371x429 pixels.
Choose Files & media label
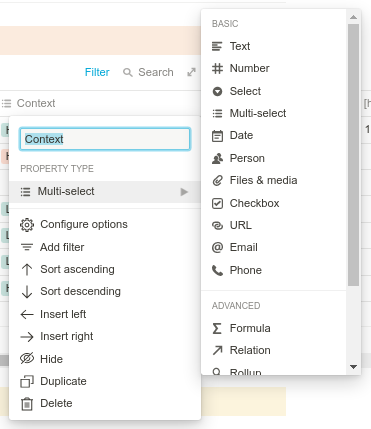coord(263,180)
